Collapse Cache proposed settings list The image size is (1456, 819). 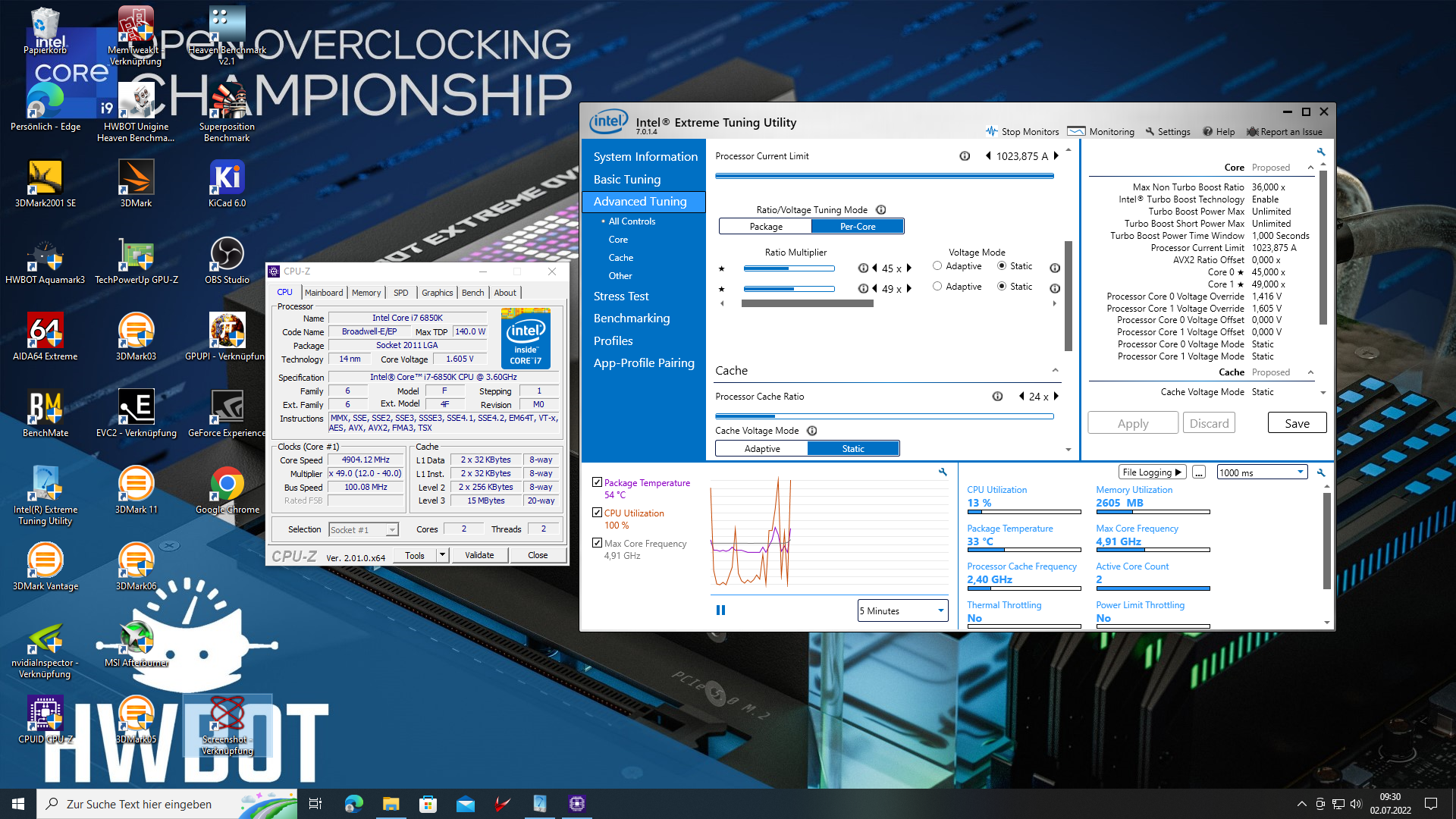point(1310,372)
